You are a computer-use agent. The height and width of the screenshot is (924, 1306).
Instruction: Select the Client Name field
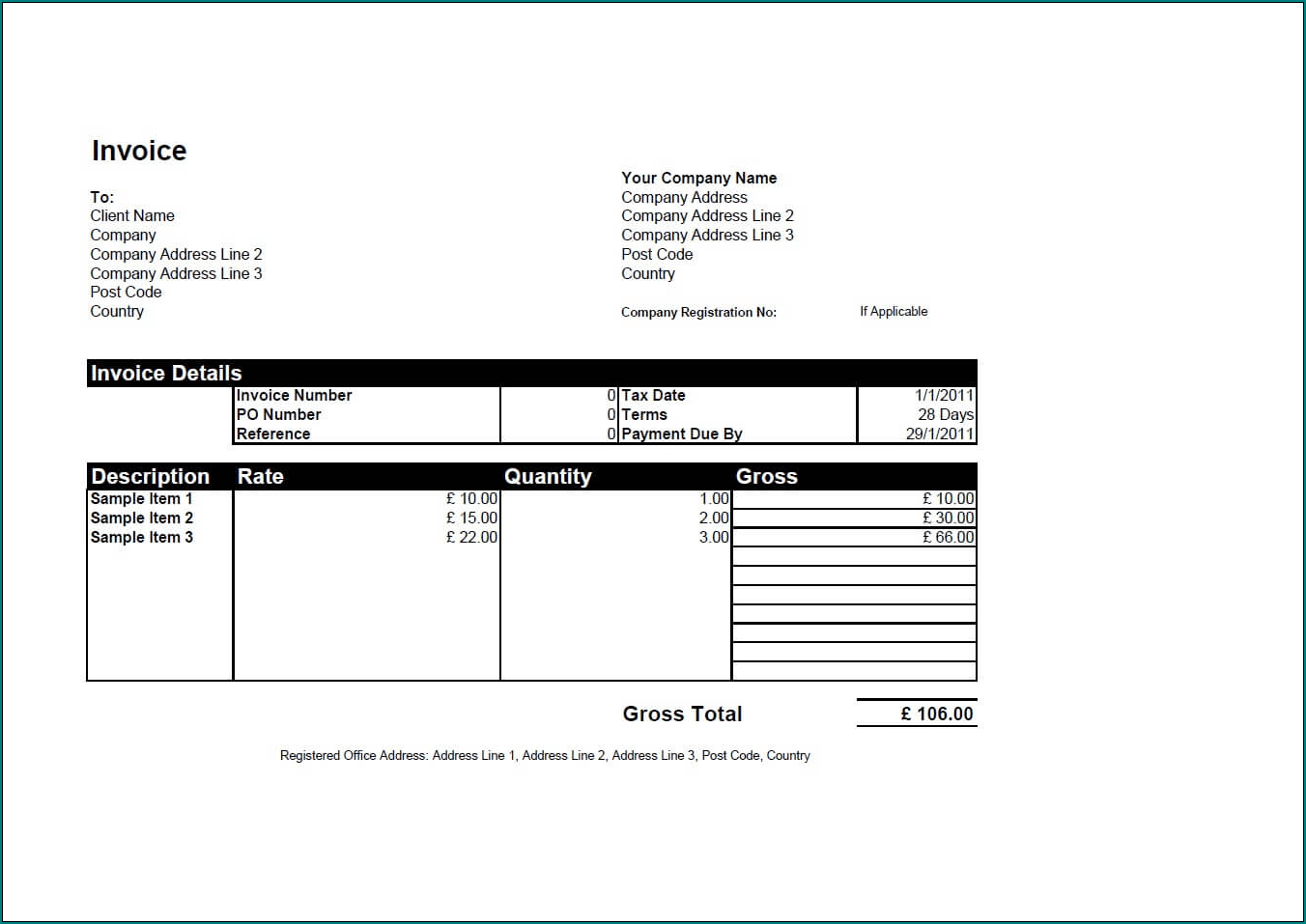tap(132, 215)
